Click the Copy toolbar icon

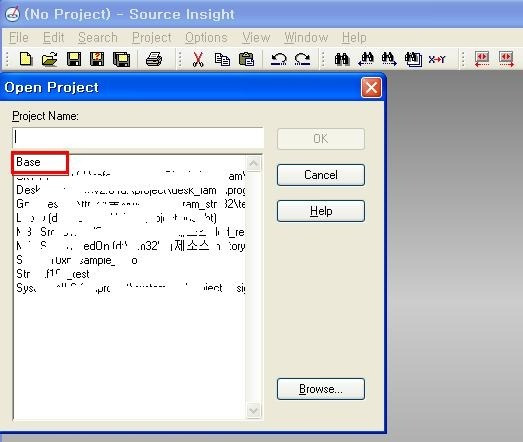222,59
